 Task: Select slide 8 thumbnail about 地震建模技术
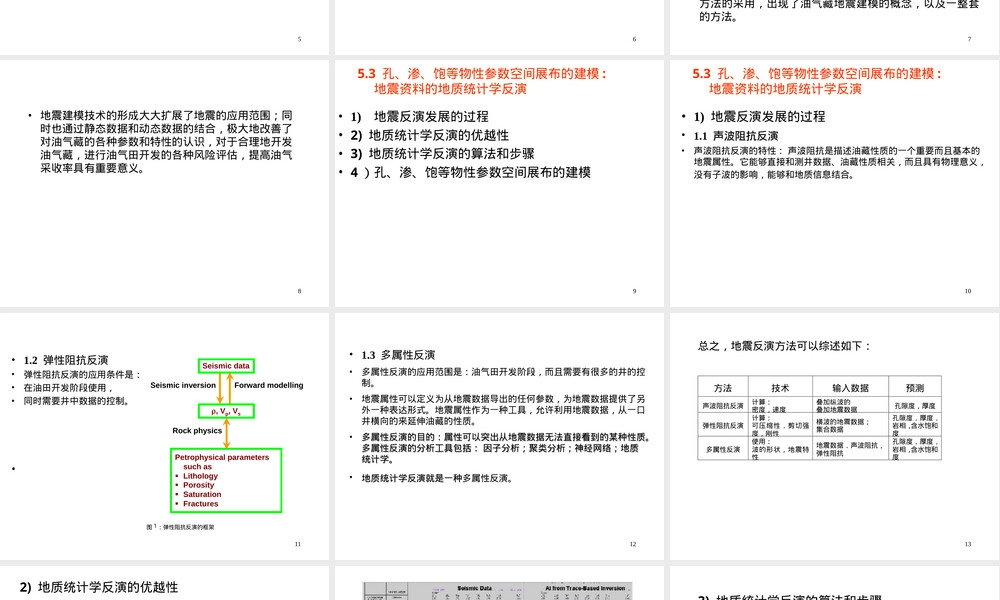(165, 183)
